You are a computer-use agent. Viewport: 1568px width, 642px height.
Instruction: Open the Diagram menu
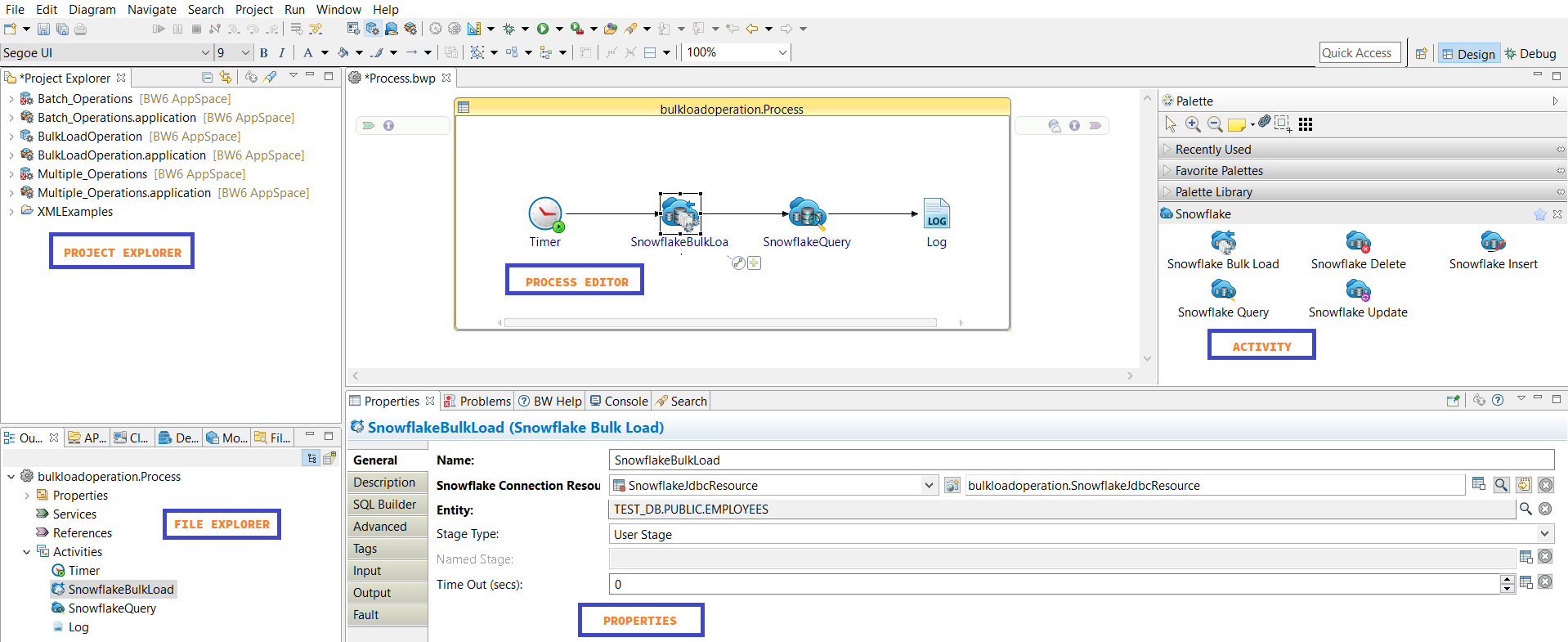point(92,10)
